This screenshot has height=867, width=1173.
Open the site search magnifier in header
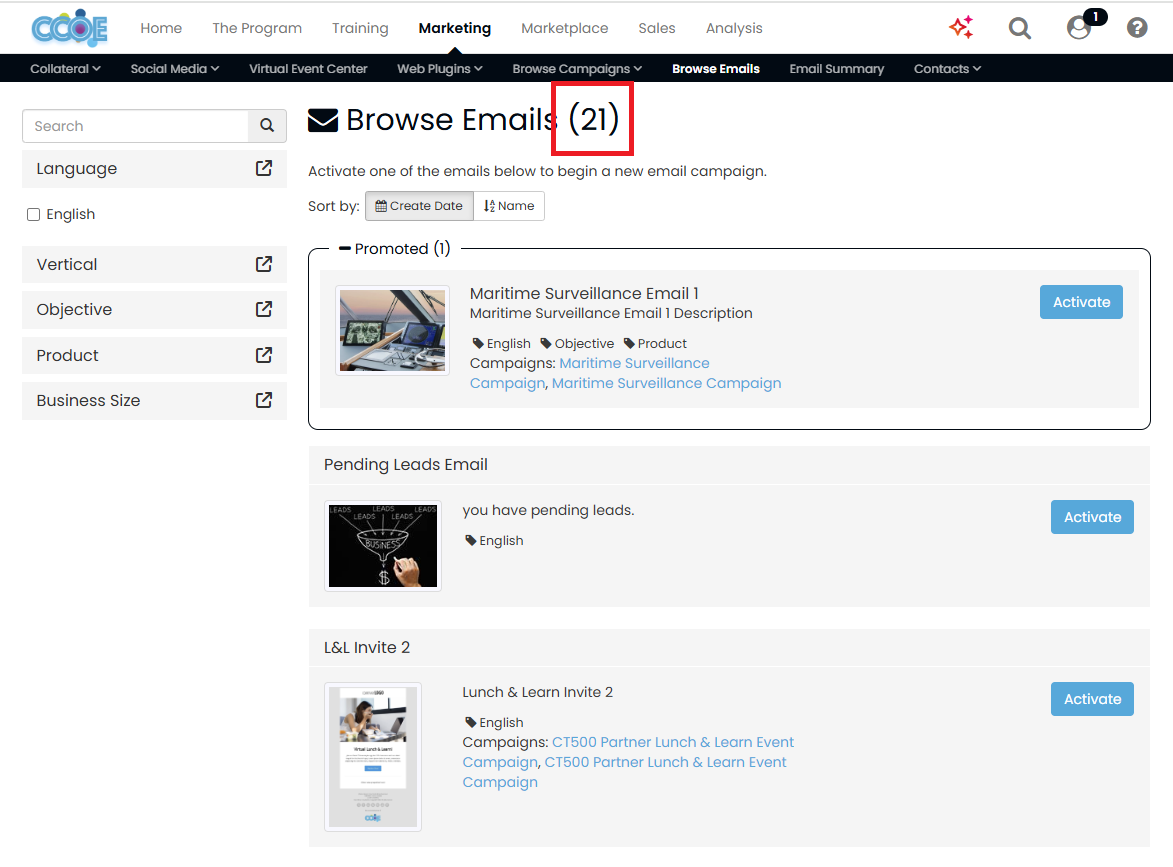pos(1020,28)
